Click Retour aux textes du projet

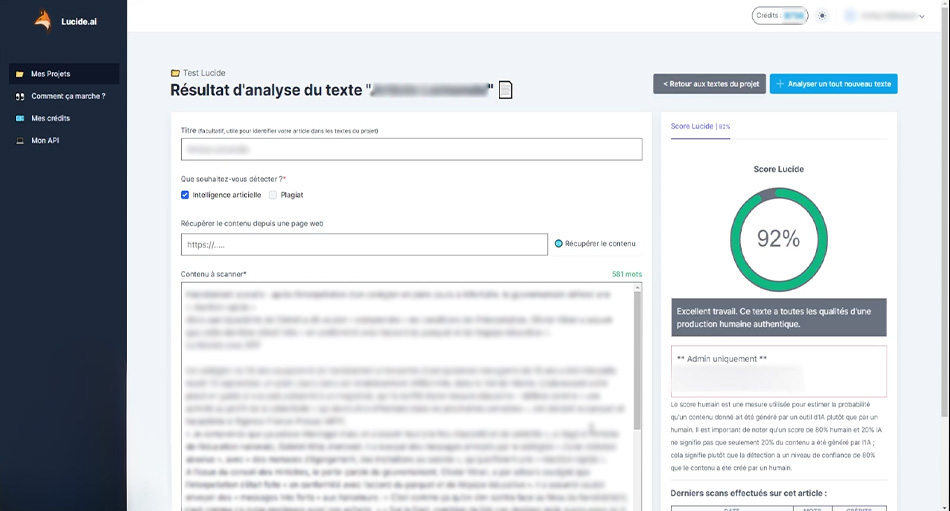point(709,84)
